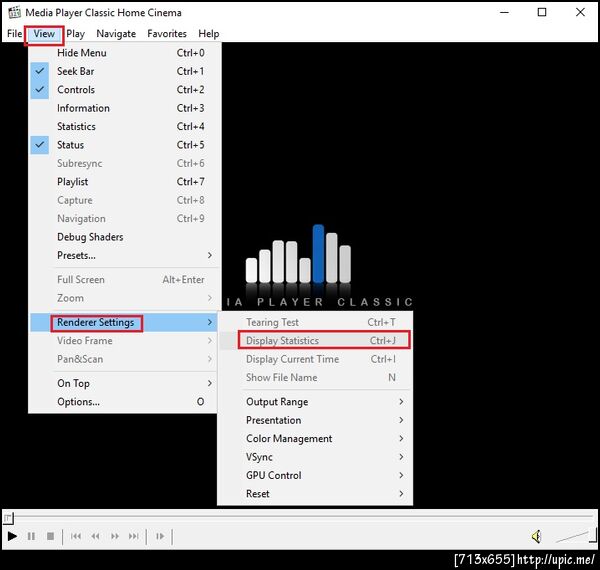
Task: Skip to next track button
Action: pyautogui.click(x=134, y=536)
